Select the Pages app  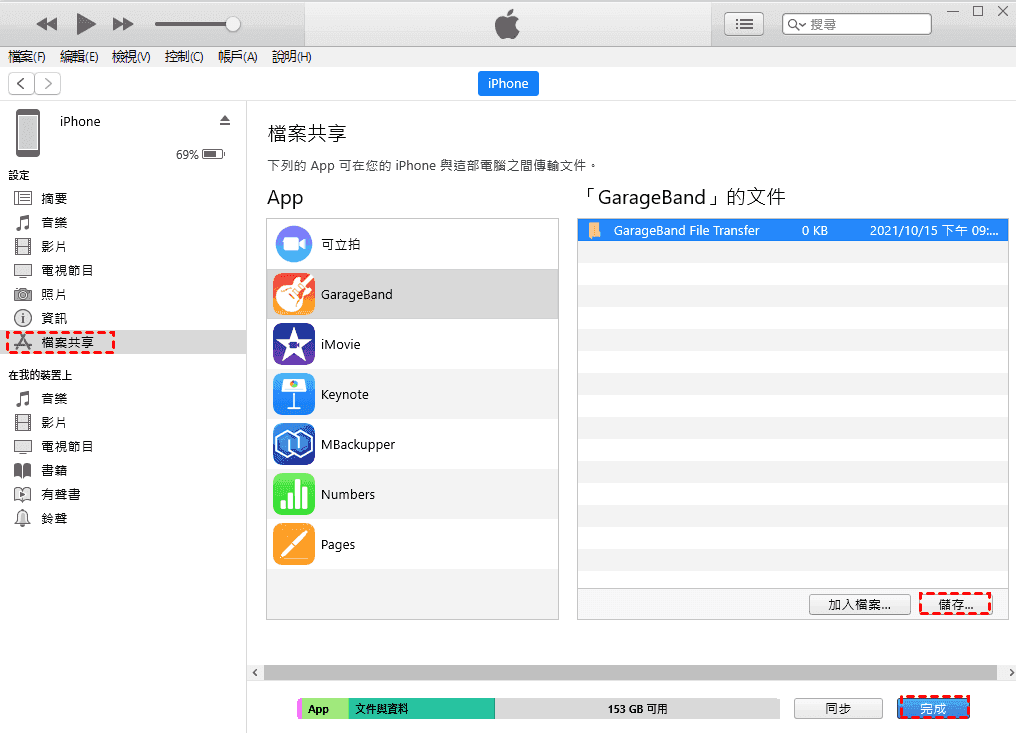coord(337,544)
